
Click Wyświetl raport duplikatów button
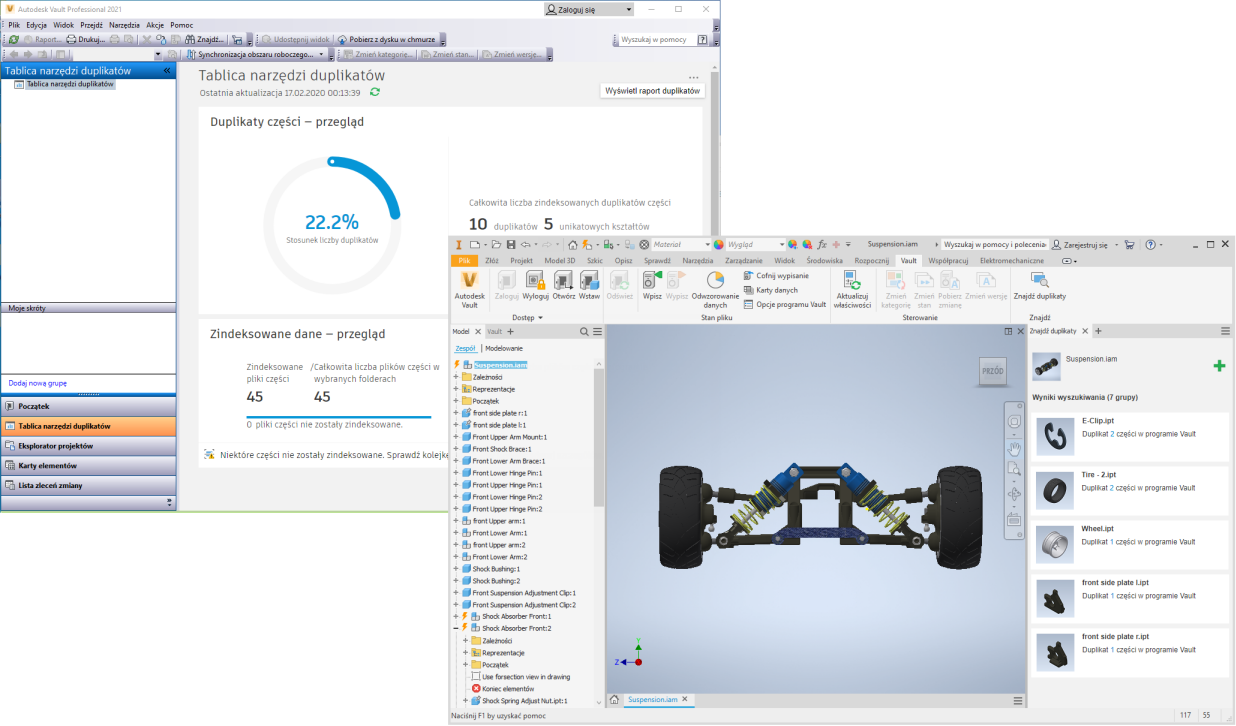653,90
